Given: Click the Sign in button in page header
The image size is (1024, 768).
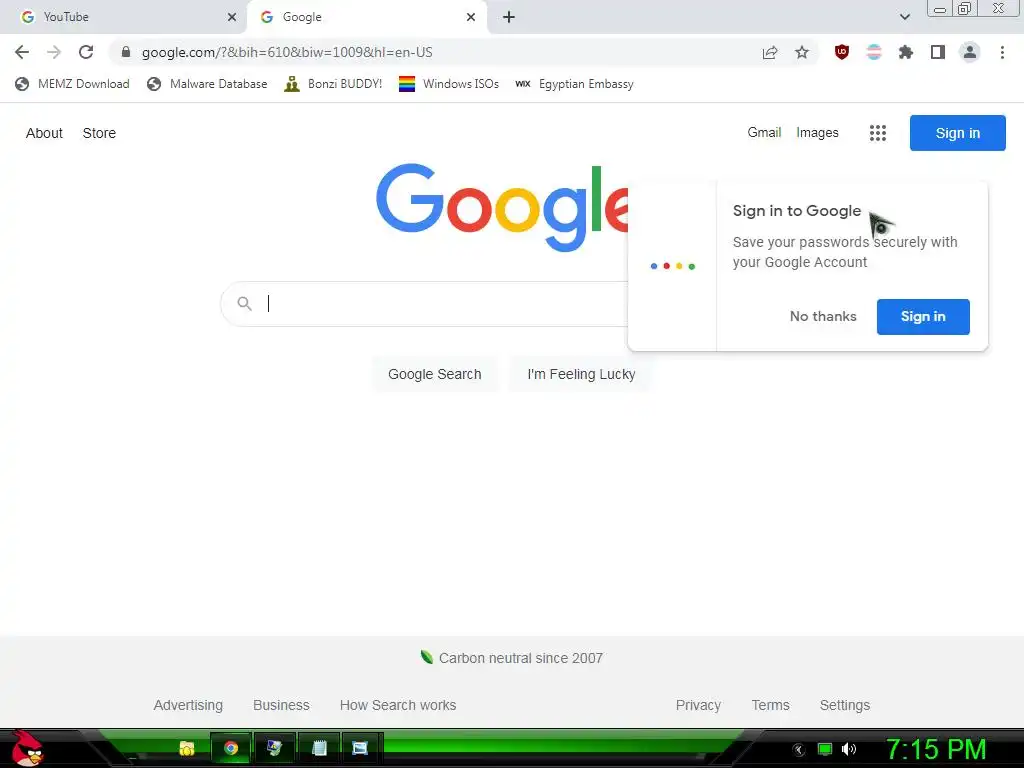Looking at the screenshot, I should coord(957,133).
